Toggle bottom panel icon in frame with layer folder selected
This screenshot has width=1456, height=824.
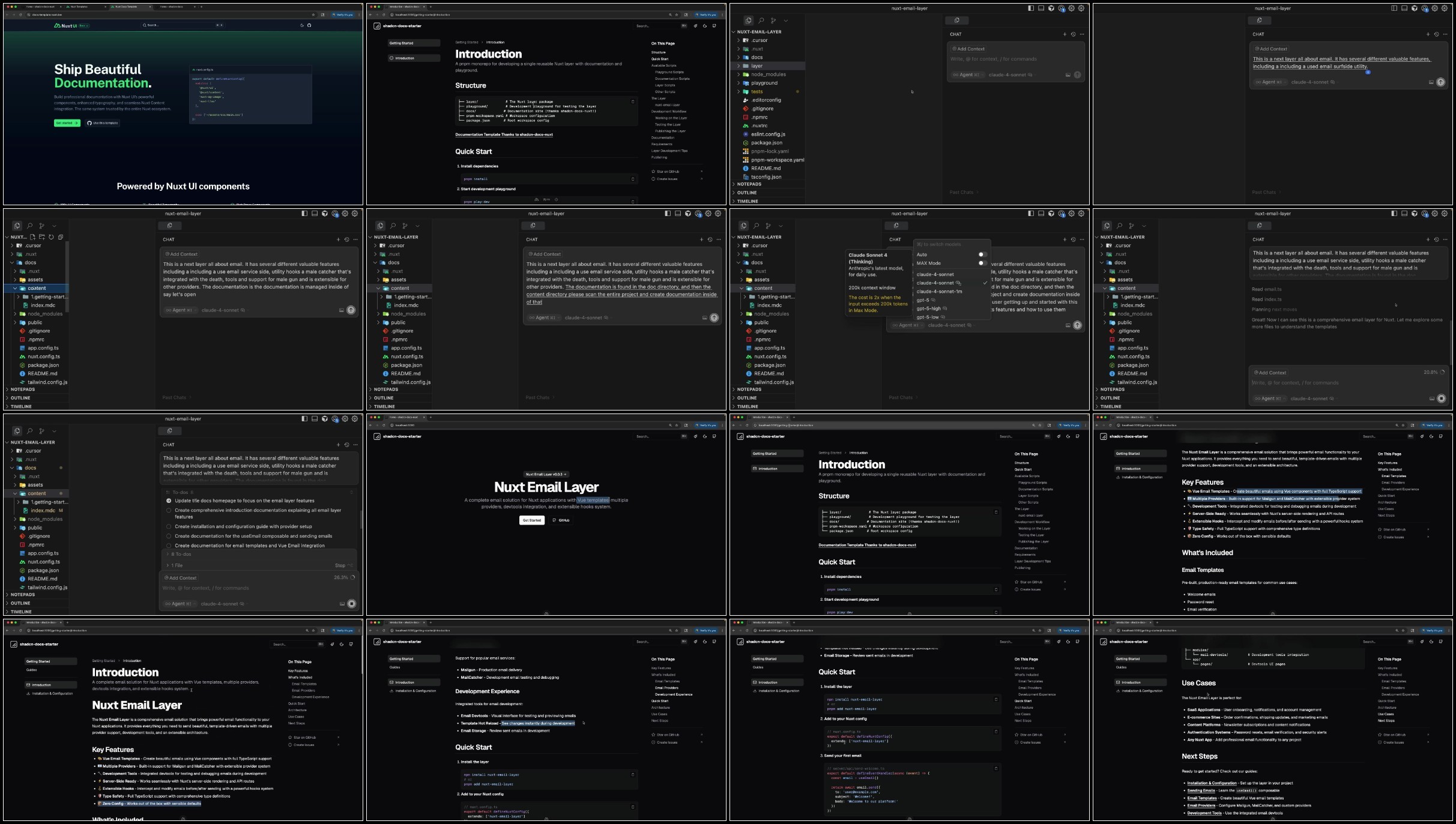click(1041, 8)
